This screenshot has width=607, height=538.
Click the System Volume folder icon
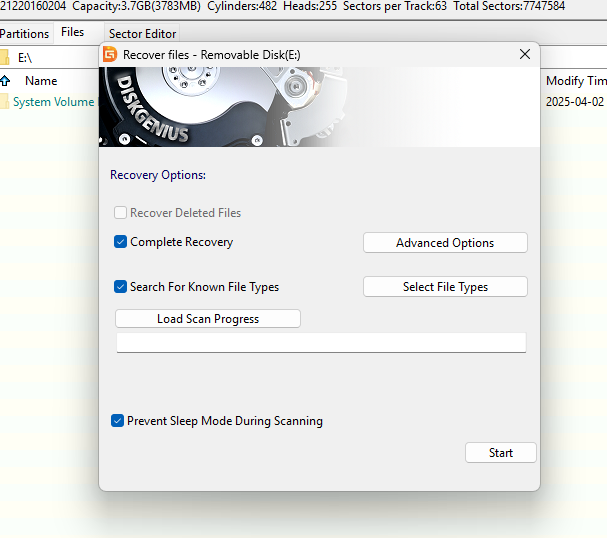coord(4,101)
